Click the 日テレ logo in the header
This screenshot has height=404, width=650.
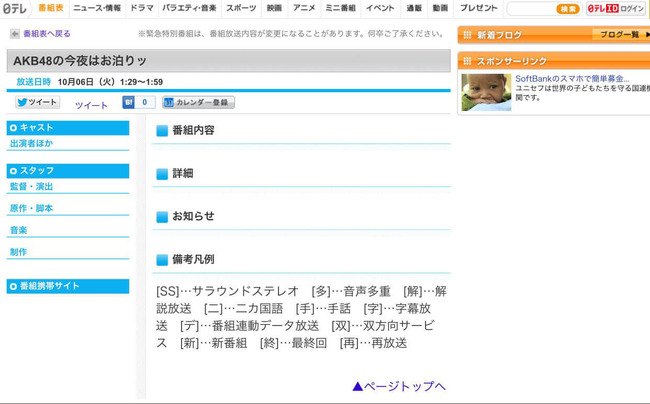[x=15, y=8]
